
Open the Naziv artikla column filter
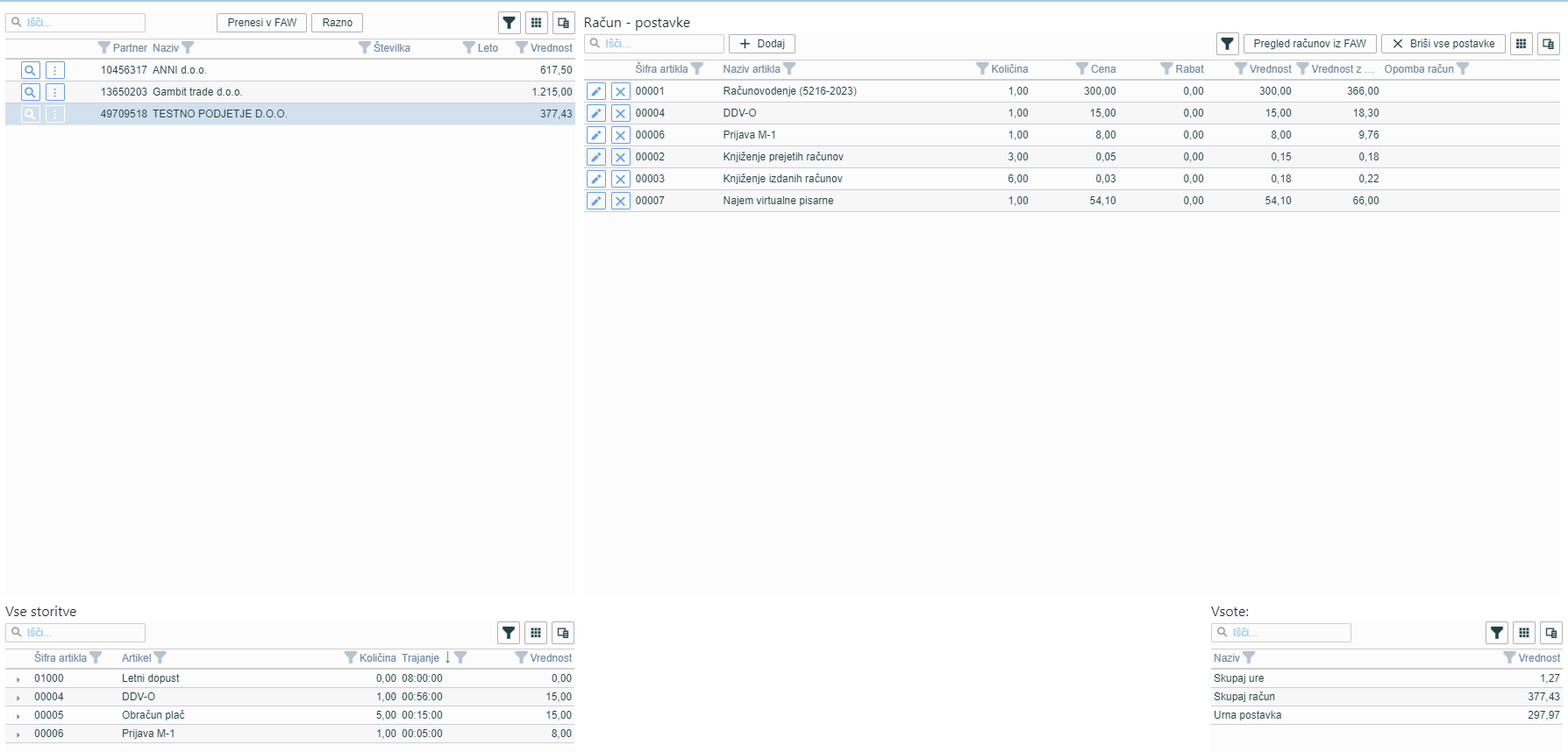[789, 68]
